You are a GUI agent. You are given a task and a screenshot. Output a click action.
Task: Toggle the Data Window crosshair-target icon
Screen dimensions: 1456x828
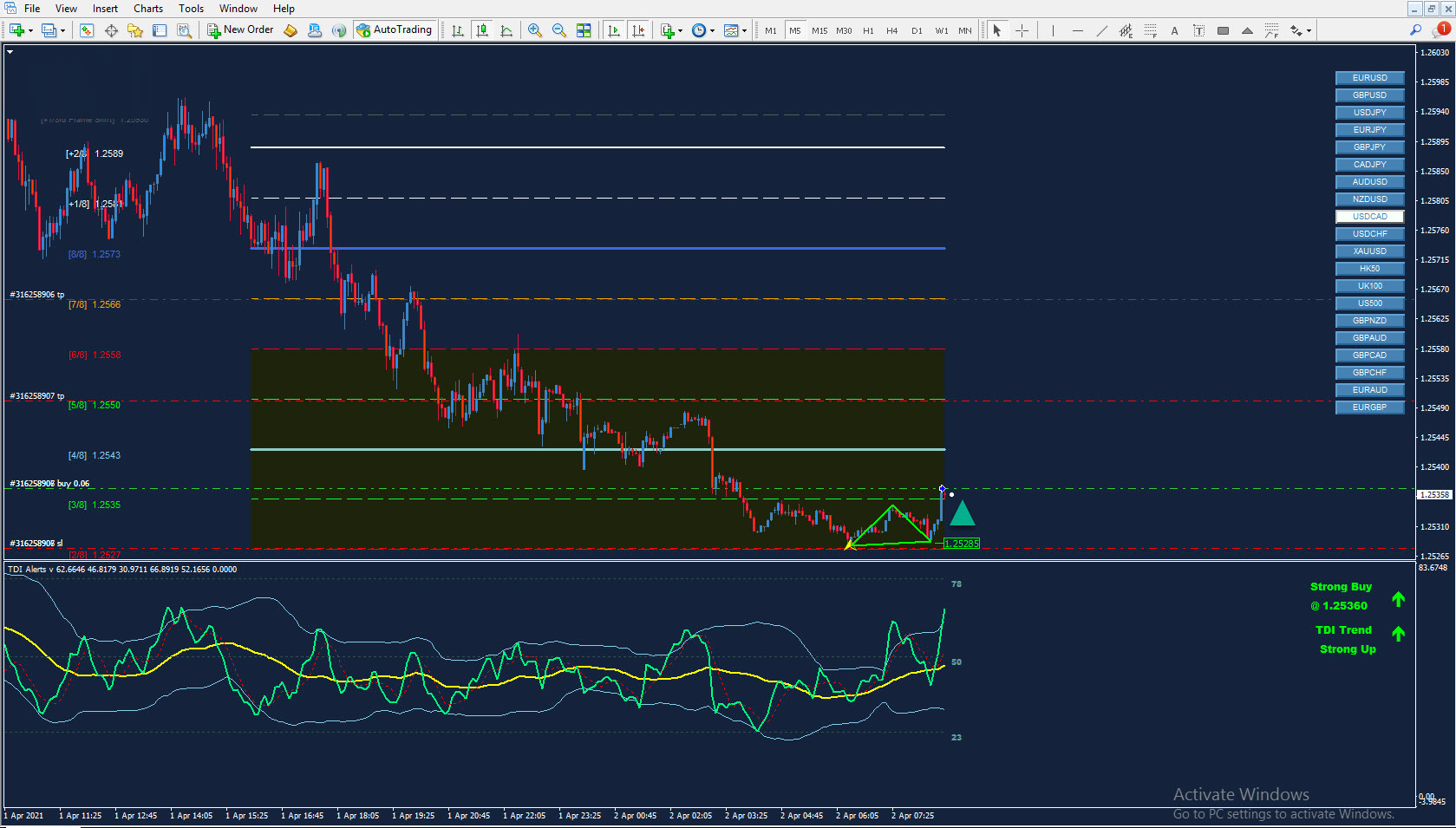pyautogui.click(x=111, y=30)
